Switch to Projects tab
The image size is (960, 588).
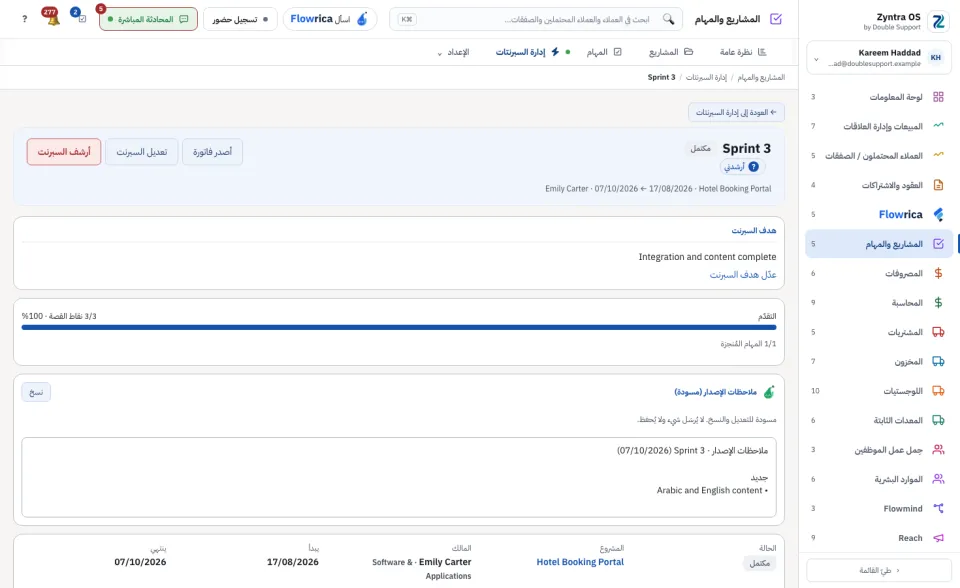pyautogui.click(x=671, y=52)
